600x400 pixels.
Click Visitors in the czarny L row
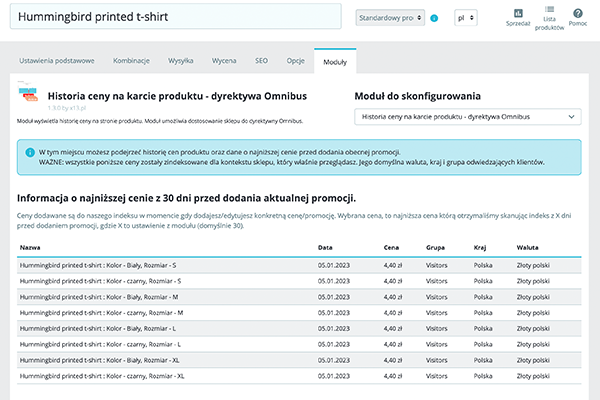pos(437,344)
